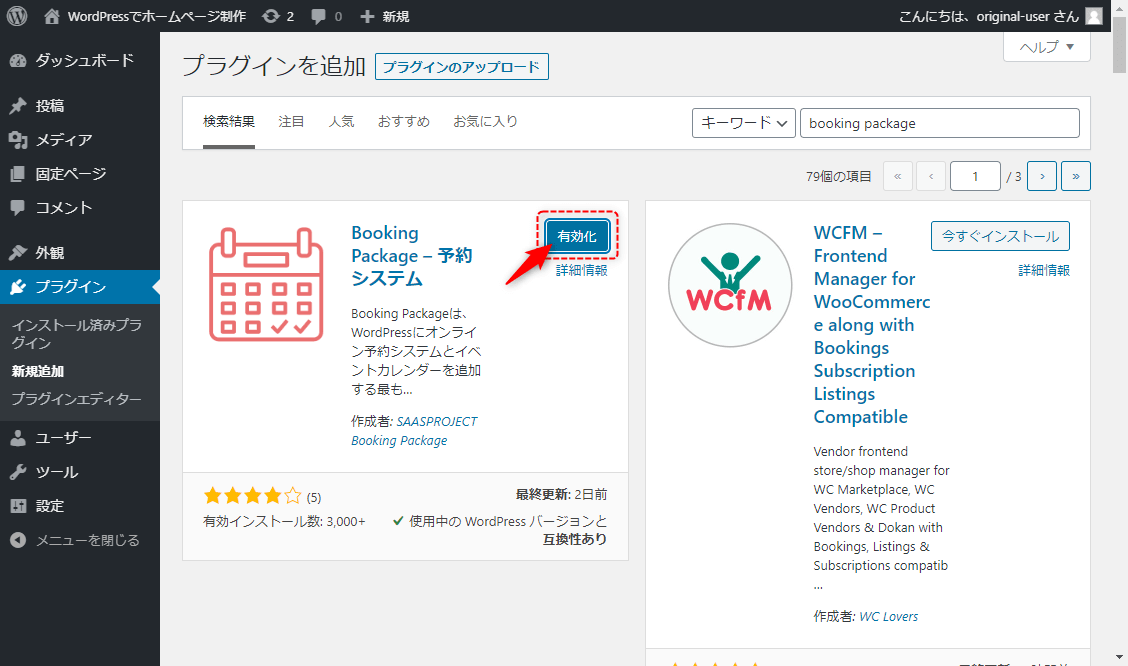
Task: Click the plugin search field
Action: pos(940,123)
